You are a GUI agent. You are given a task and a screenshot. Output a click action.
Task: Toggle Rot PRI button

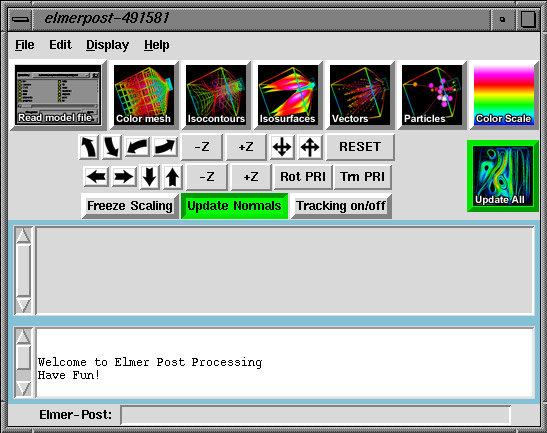(x=303, y=177)
